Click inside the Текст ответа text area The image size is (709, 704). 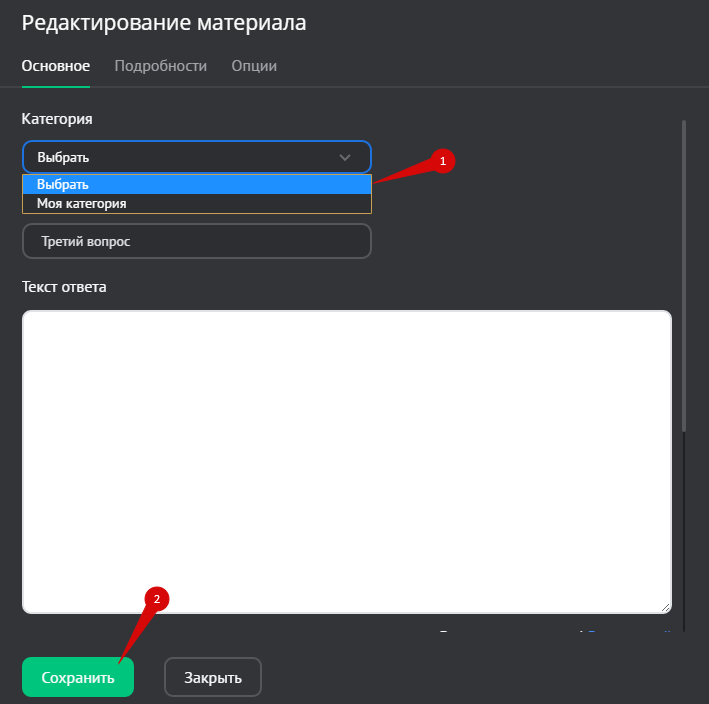[x=346, y=460]
